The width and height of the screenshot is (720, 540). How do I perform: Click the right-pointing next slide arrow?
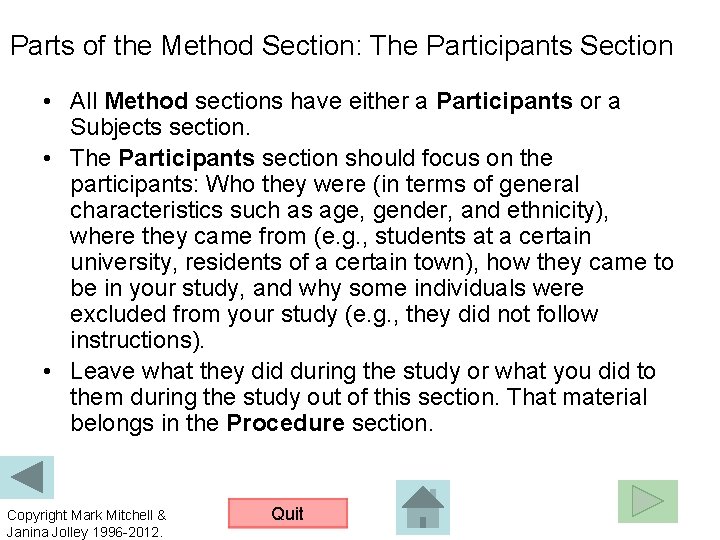click(x=647, y=501)
